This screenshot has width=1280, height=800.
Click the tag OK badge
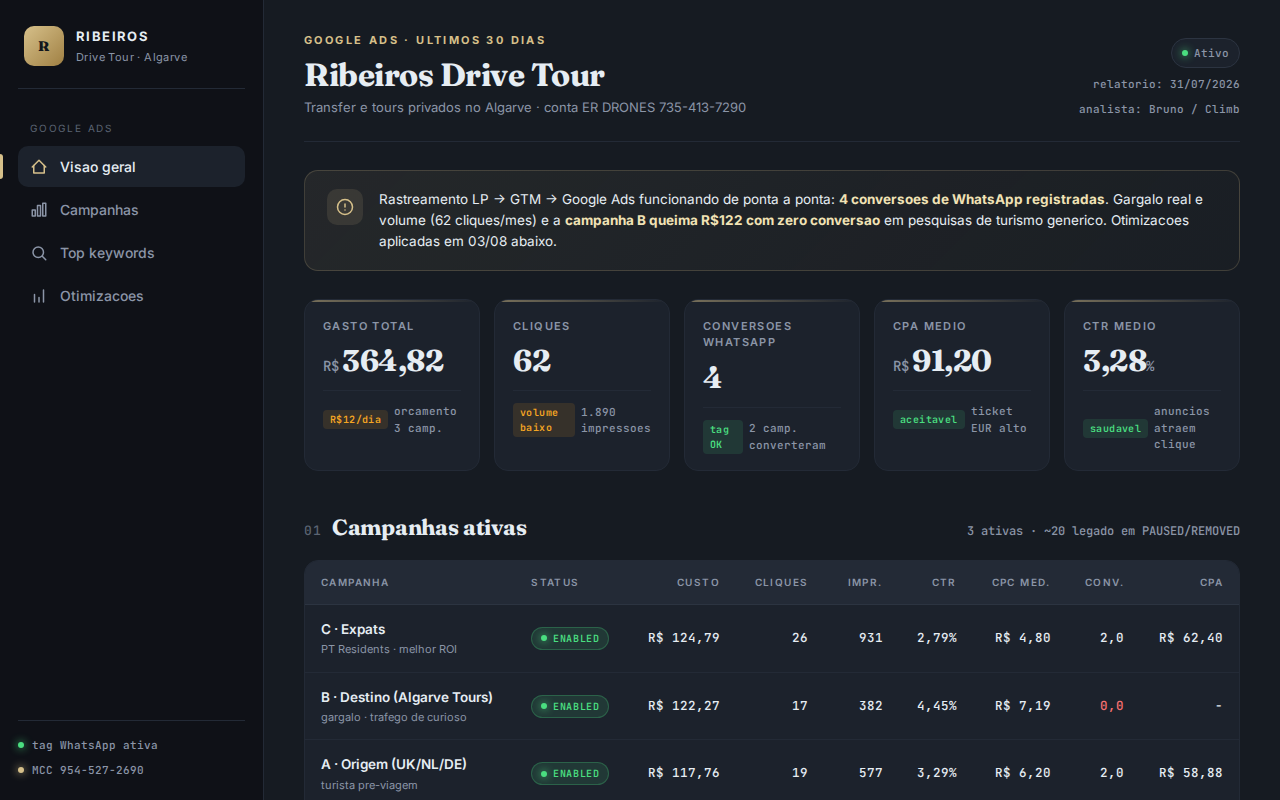(722, 437)
